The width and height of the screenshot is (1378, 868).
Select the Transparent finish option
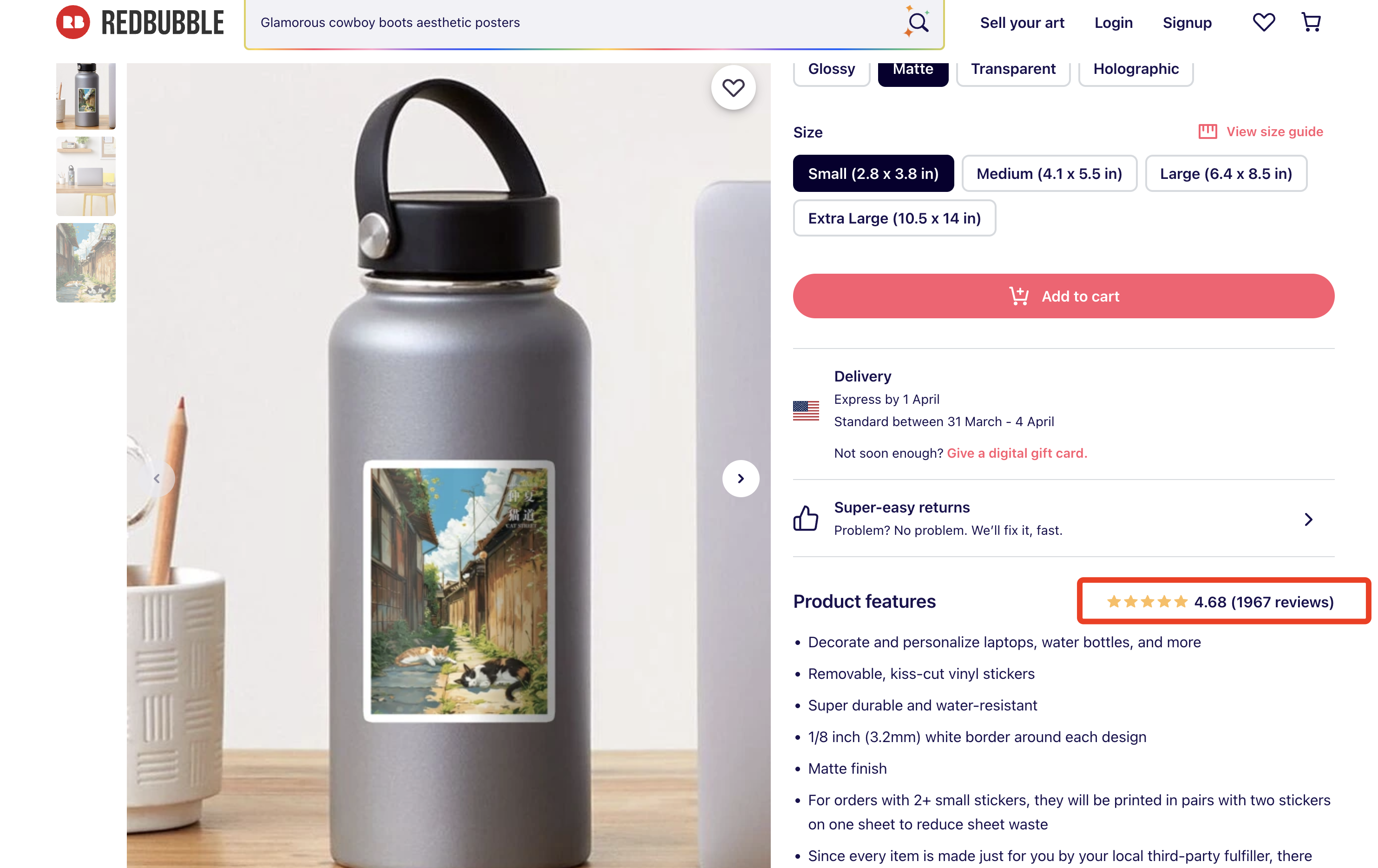point(1012,69)
